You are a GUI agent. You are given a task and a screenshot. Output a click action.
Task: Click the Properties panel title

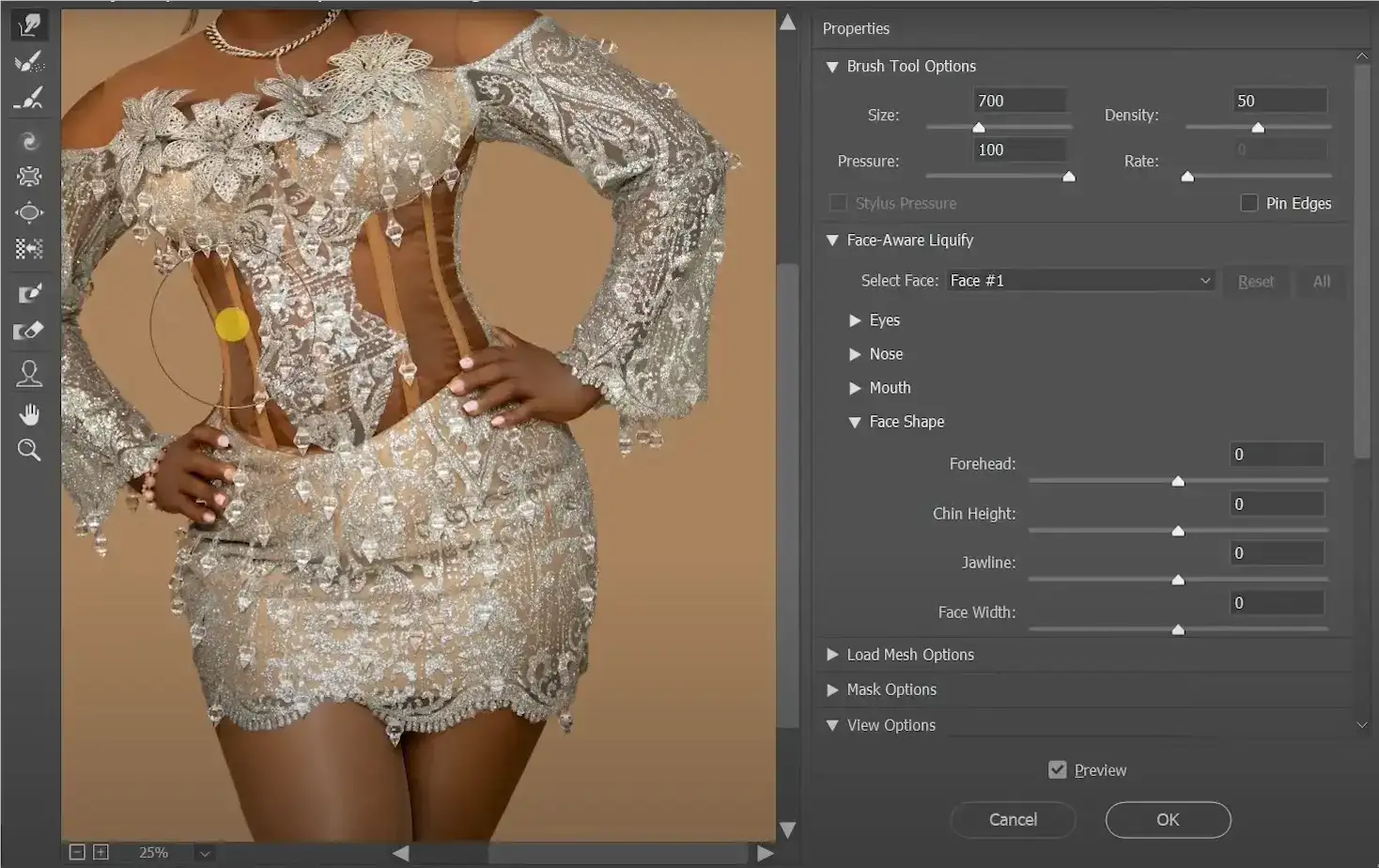tap(856, 29)
